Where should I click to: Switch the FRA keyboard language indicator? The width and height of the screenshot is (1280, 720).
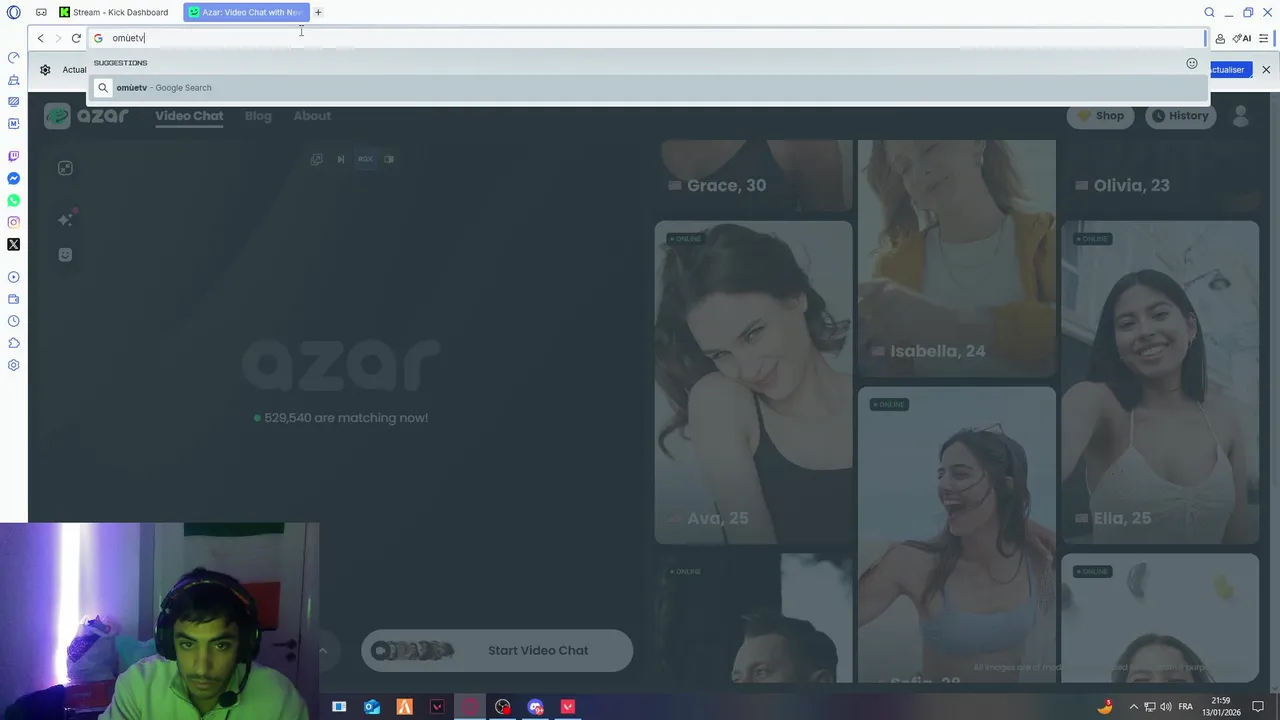[x=1186, y=707]
